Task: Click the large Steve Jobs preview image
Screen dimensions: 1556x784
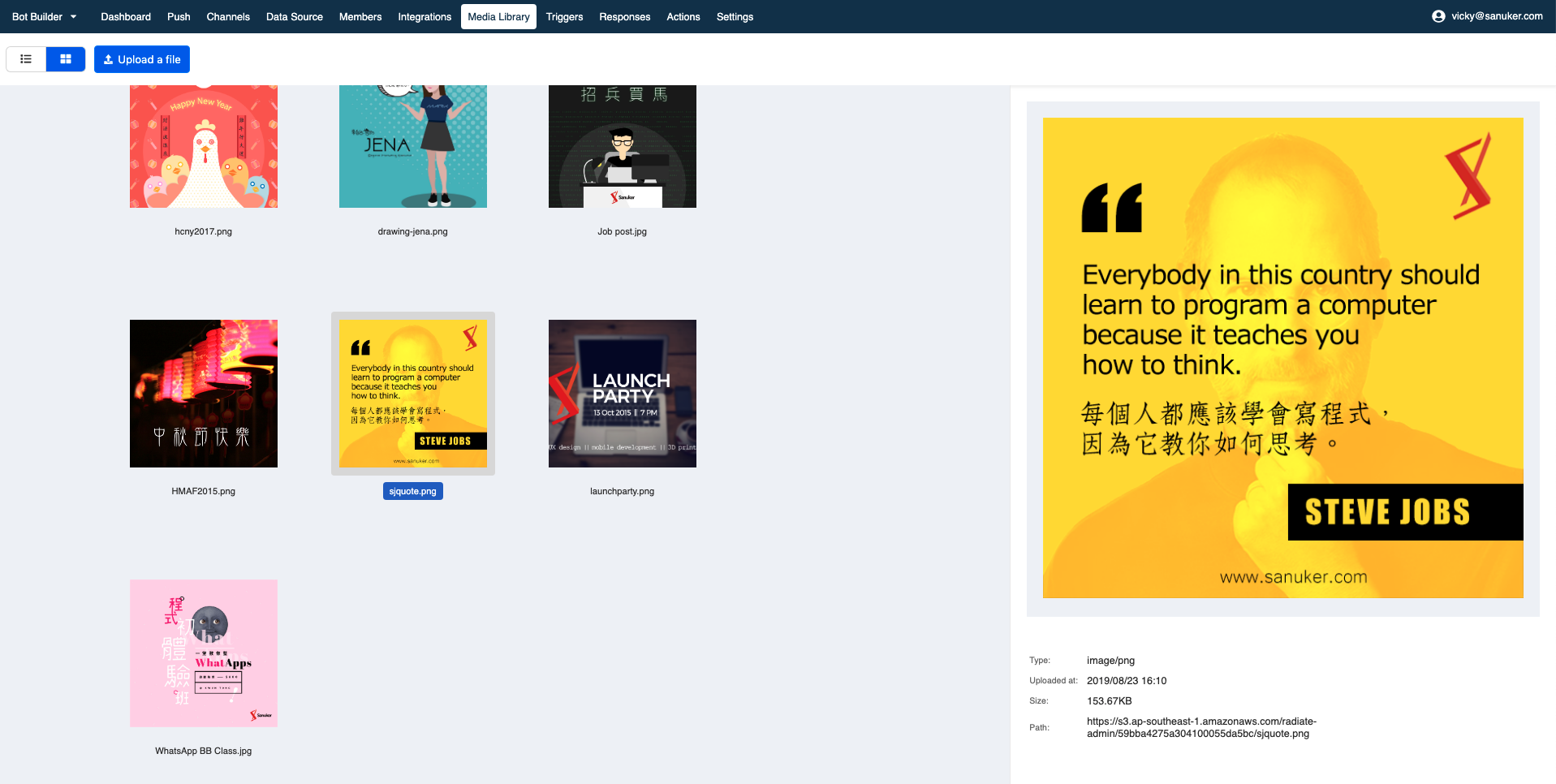Action: pos(1283,358)
